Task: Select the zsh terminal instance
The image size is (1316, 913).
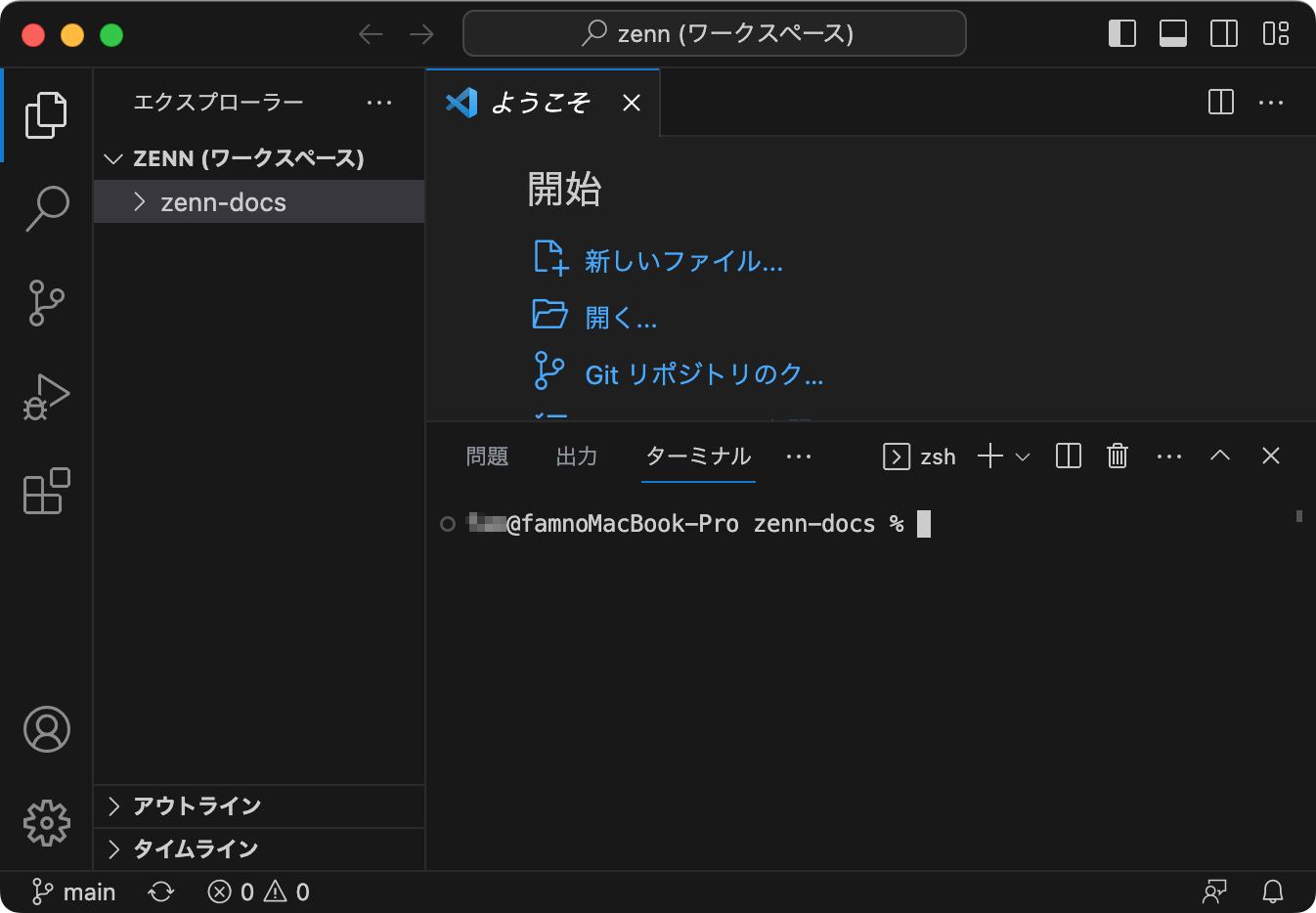Action: coord(919,456)
